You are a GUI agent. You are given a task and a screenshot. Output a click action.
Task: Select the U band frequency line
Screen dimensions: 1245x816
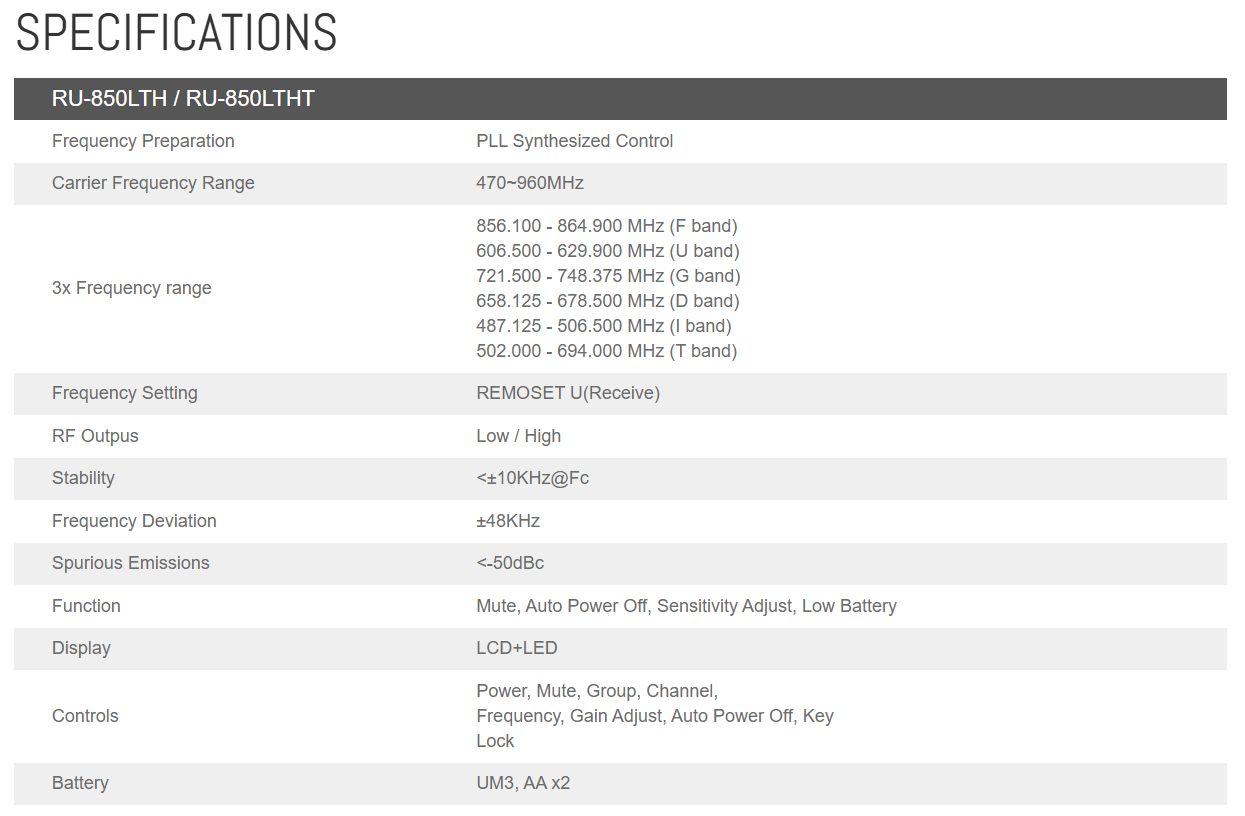[607, 251]
